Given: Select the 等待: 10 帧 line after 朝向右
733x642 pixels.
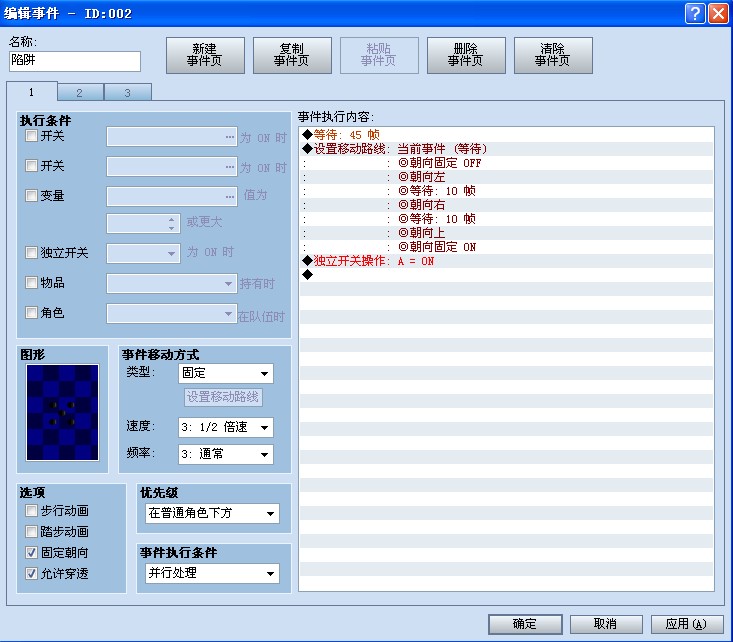Looking at the screenshot, I should point(506,219).
